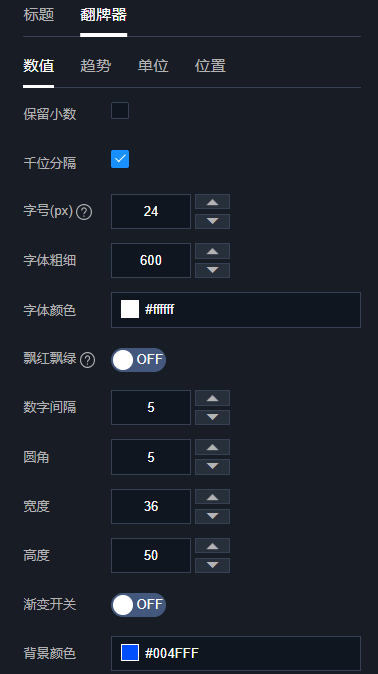
Task: Open the blue 背景颜色 swatch
Action: coord(130,653)
